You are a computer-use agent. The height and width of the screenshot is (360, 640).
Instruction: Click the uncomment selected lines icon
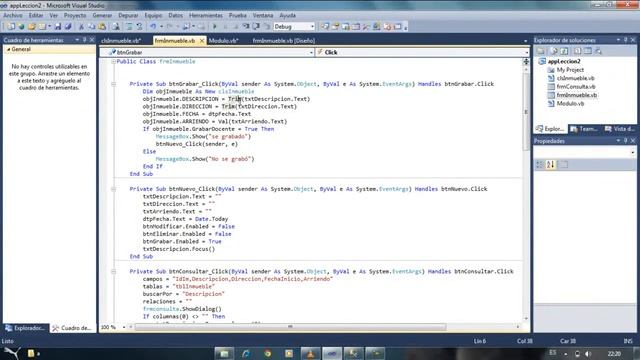(x=139, y=27)
